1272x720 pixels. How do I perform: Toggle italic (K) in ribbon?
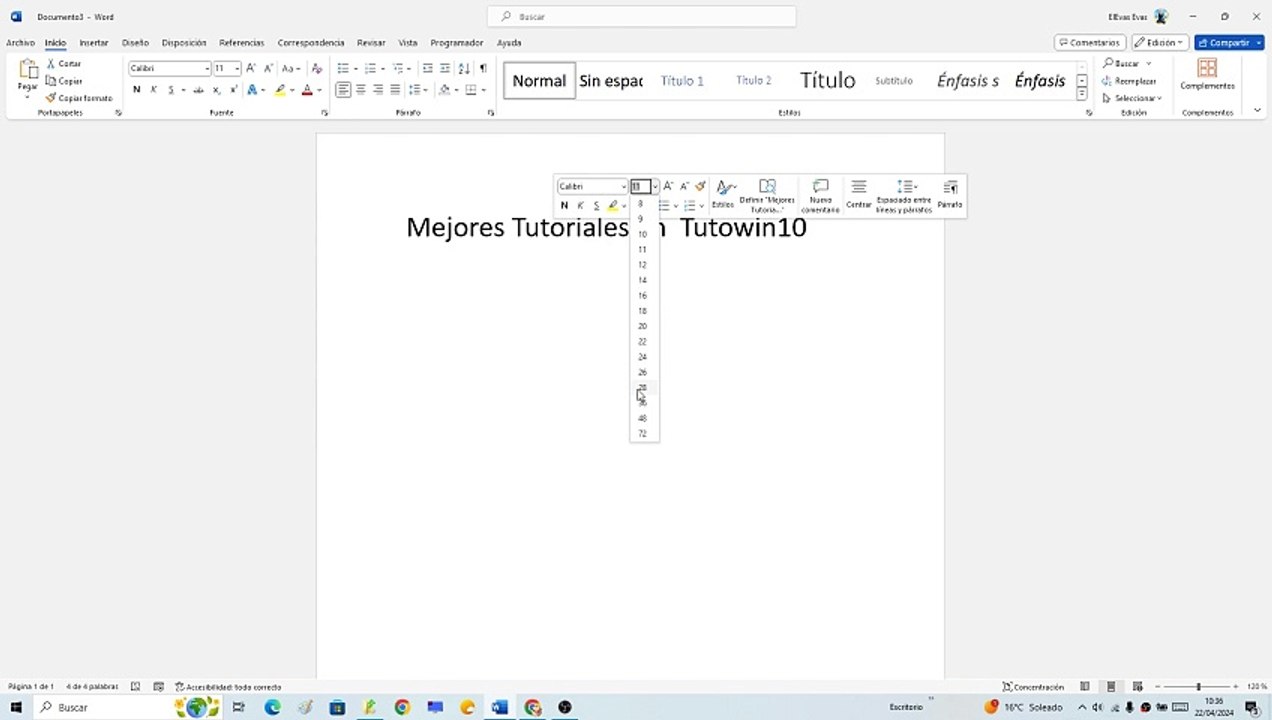click(x=153, y=90)
